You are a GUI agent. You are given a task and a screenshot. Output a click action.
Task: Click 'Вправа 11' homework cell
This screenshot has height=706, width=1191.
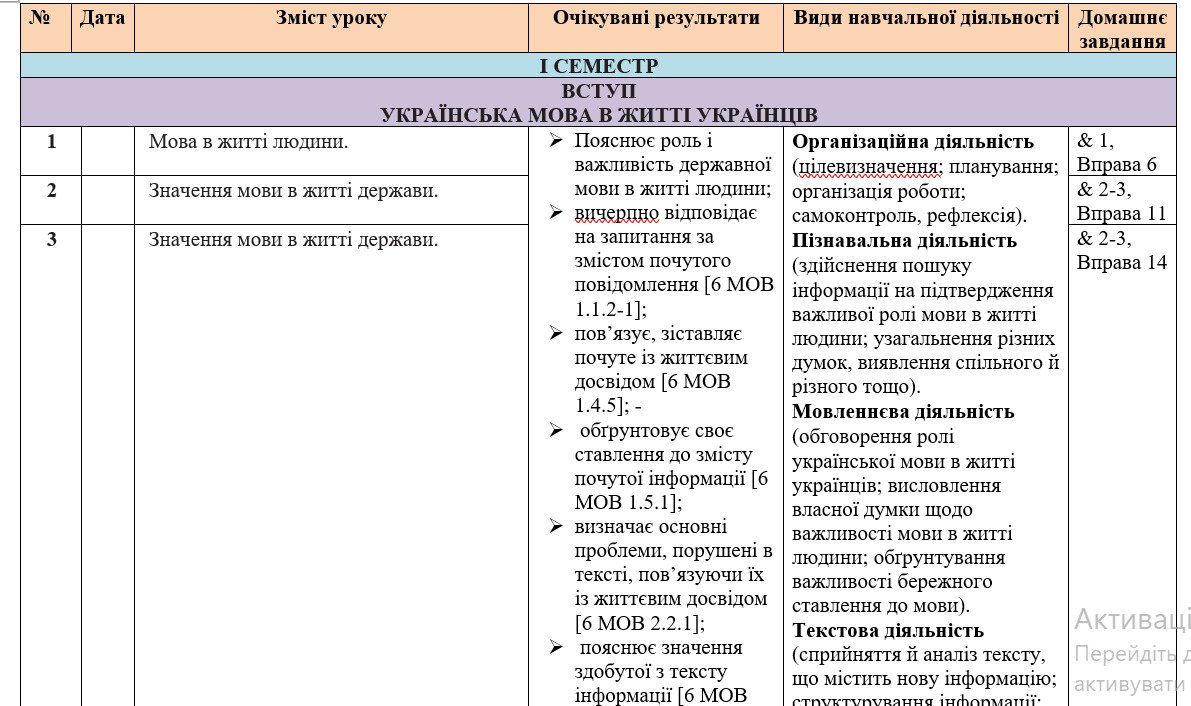point(1121,213)
